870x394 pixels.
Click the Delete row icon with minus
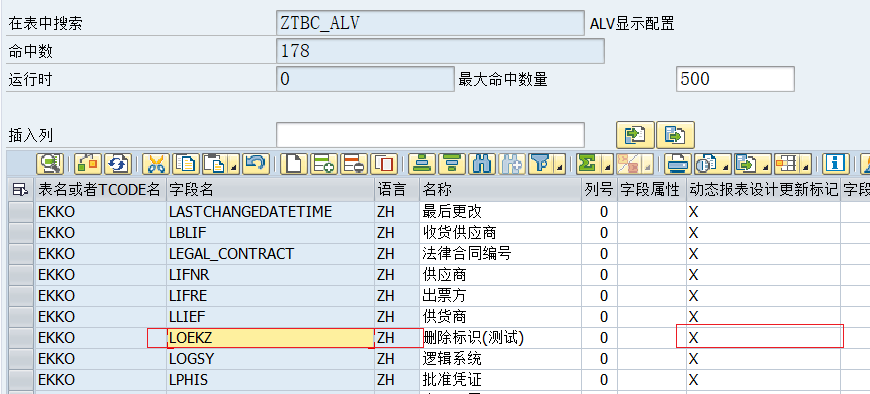[353, 164]
